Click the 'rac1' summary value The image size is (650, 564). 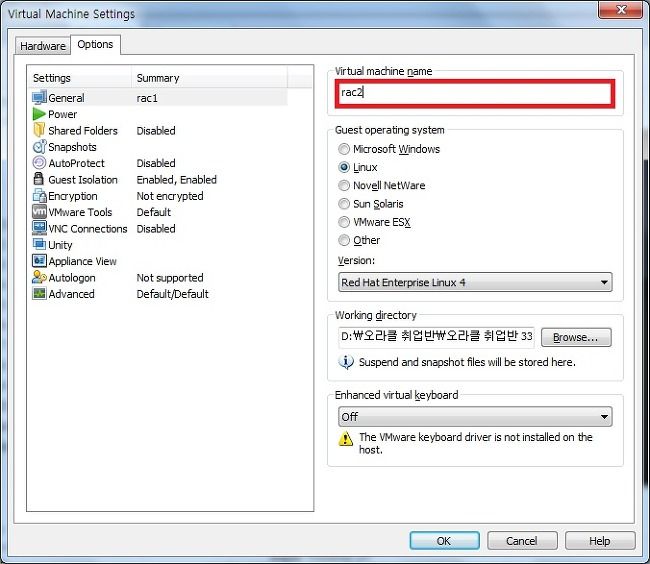(147, 98)
